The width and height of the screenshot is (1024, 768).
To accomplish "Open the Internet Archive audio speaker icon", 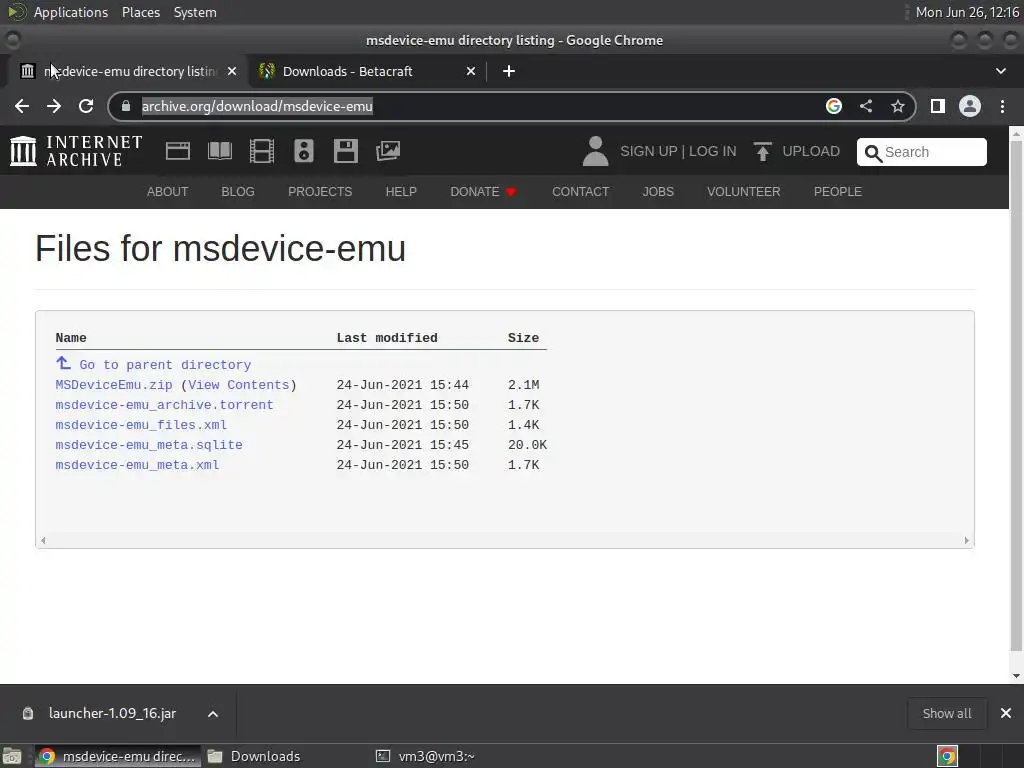I will point(304,151).
